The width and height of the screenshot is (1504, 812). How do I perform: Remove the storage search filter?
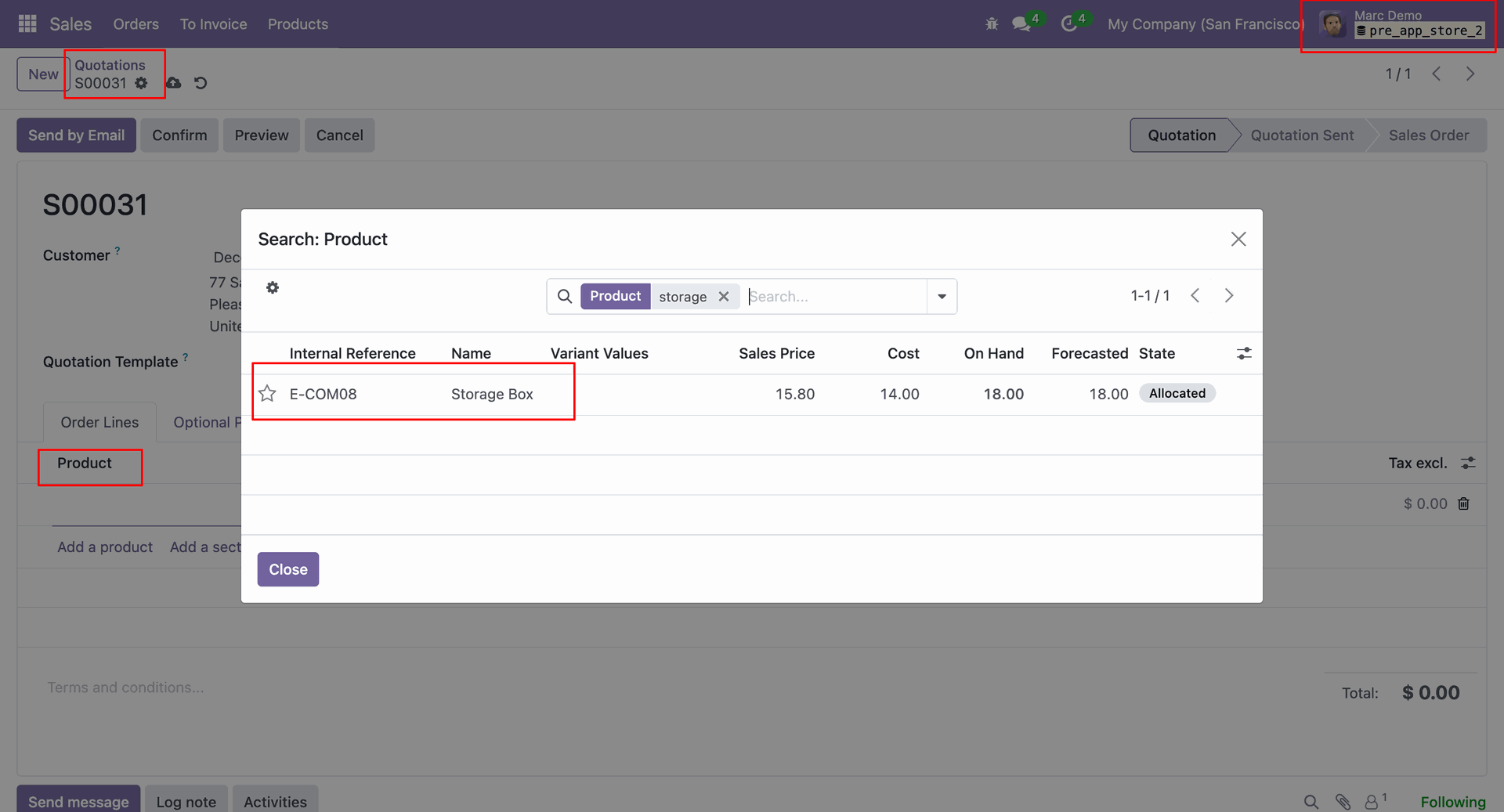(x=724, y=297)
